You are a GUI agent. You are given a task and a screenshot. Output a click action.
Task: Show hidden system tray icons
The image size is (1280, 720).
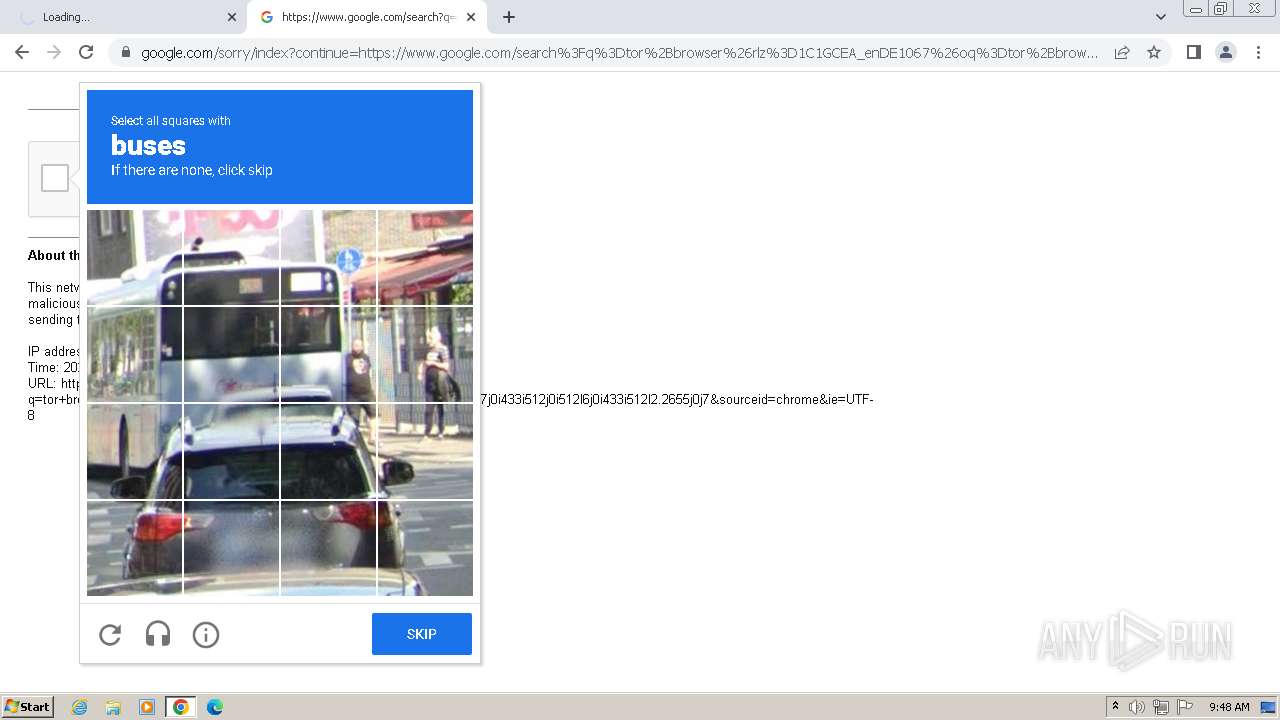coord(1115,707)
